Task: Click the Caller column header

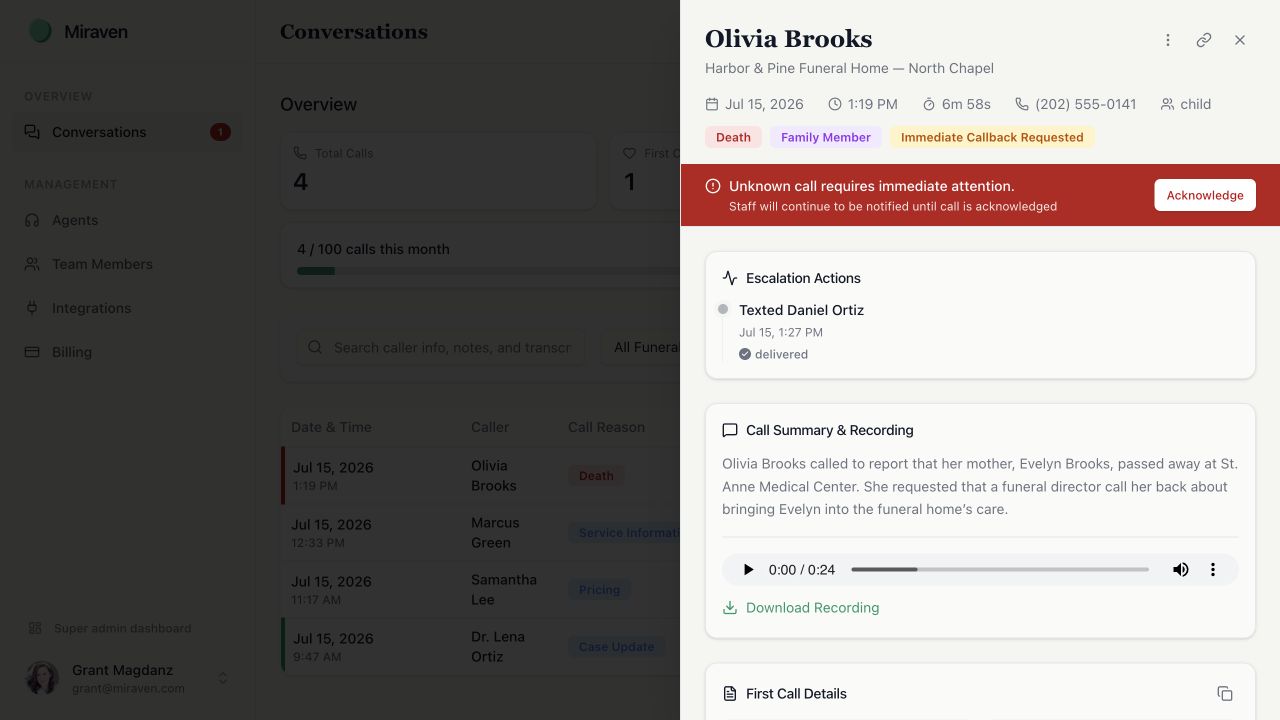Action: click(490, 427)
